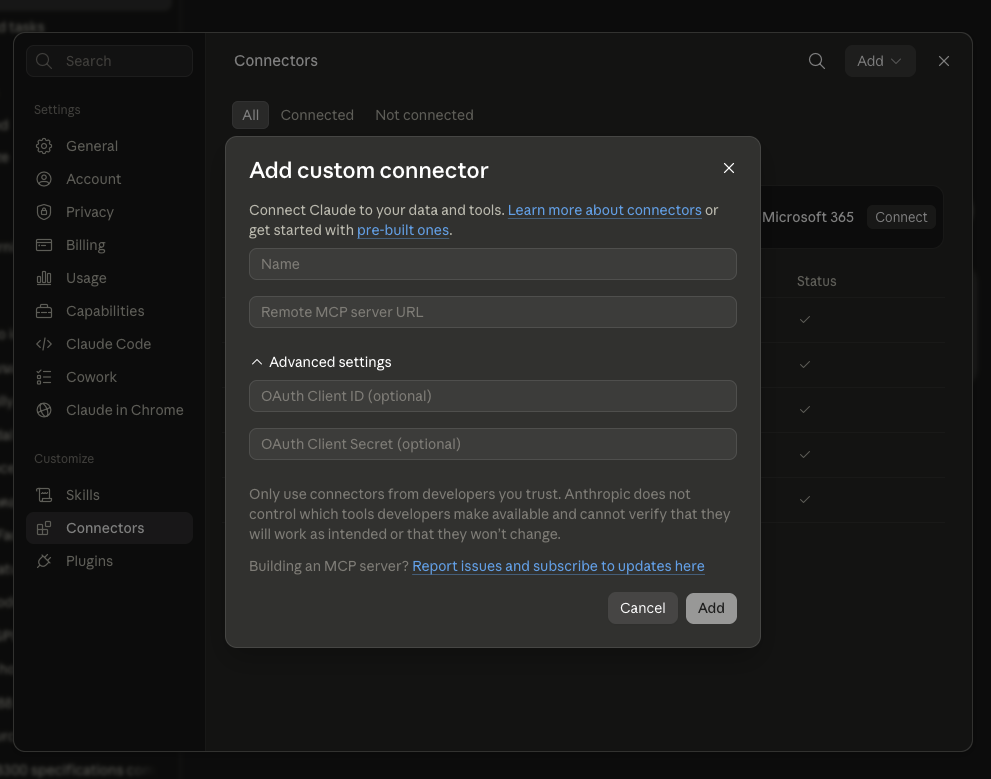Screen dimensions: 991x779
Task: Click the Microsoft 365 label
Action: tap(808, 217)
